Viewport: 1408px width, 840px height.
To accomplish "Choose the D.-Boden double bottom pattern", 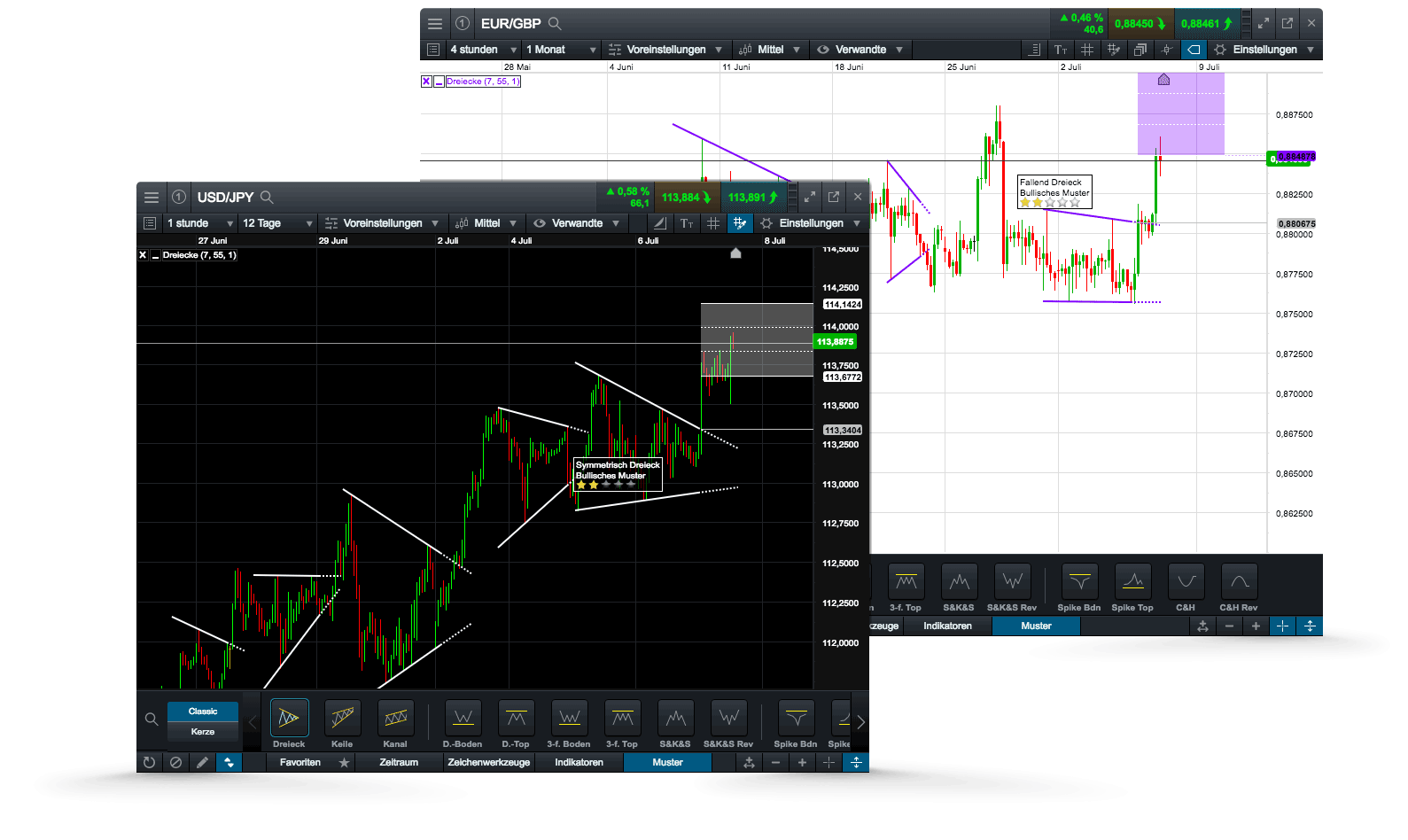I will click(463, 718).
